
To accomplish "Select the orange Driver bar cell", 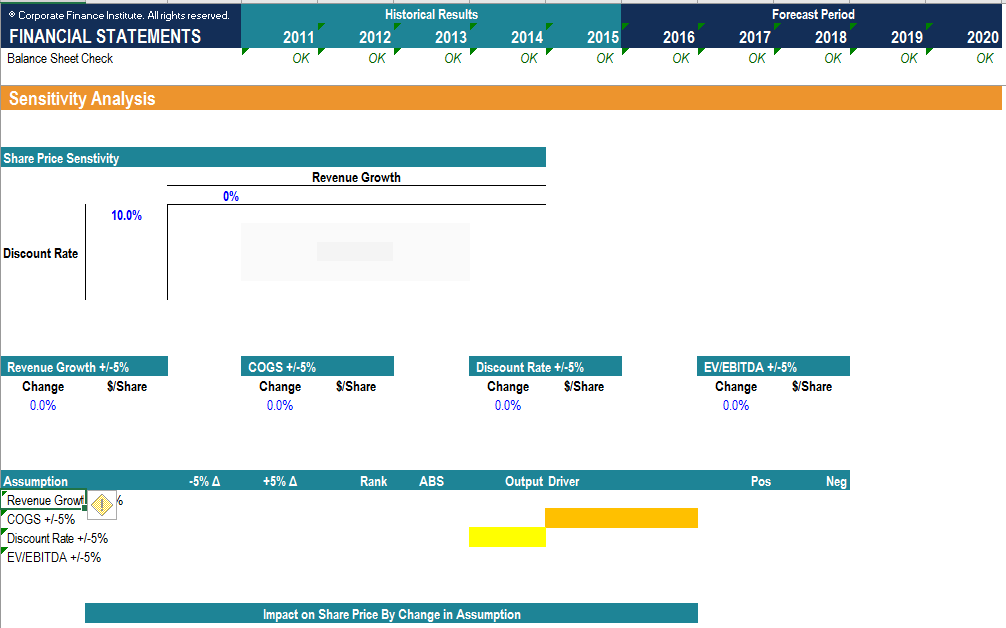I will [x=620, y=518].
